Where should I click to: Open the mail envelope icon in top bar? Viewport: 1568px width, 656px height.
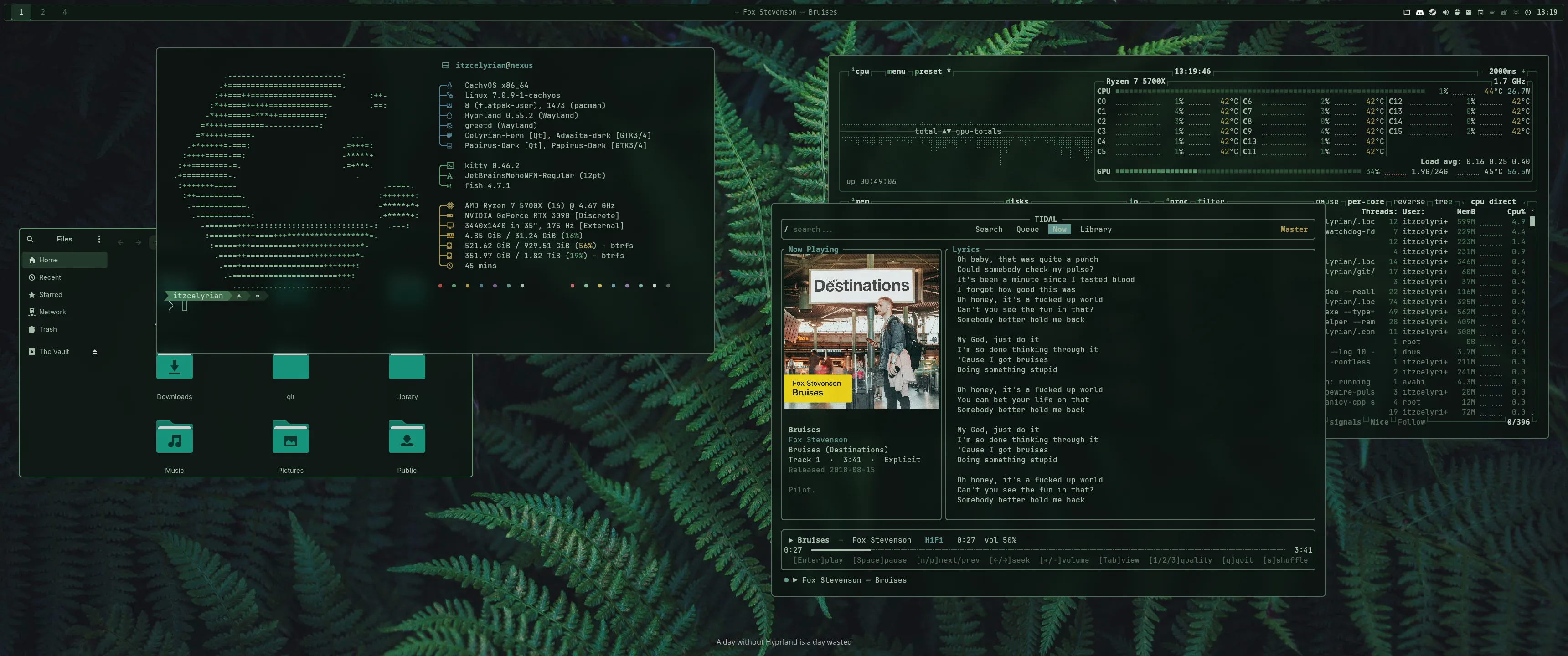(1469, 12)
